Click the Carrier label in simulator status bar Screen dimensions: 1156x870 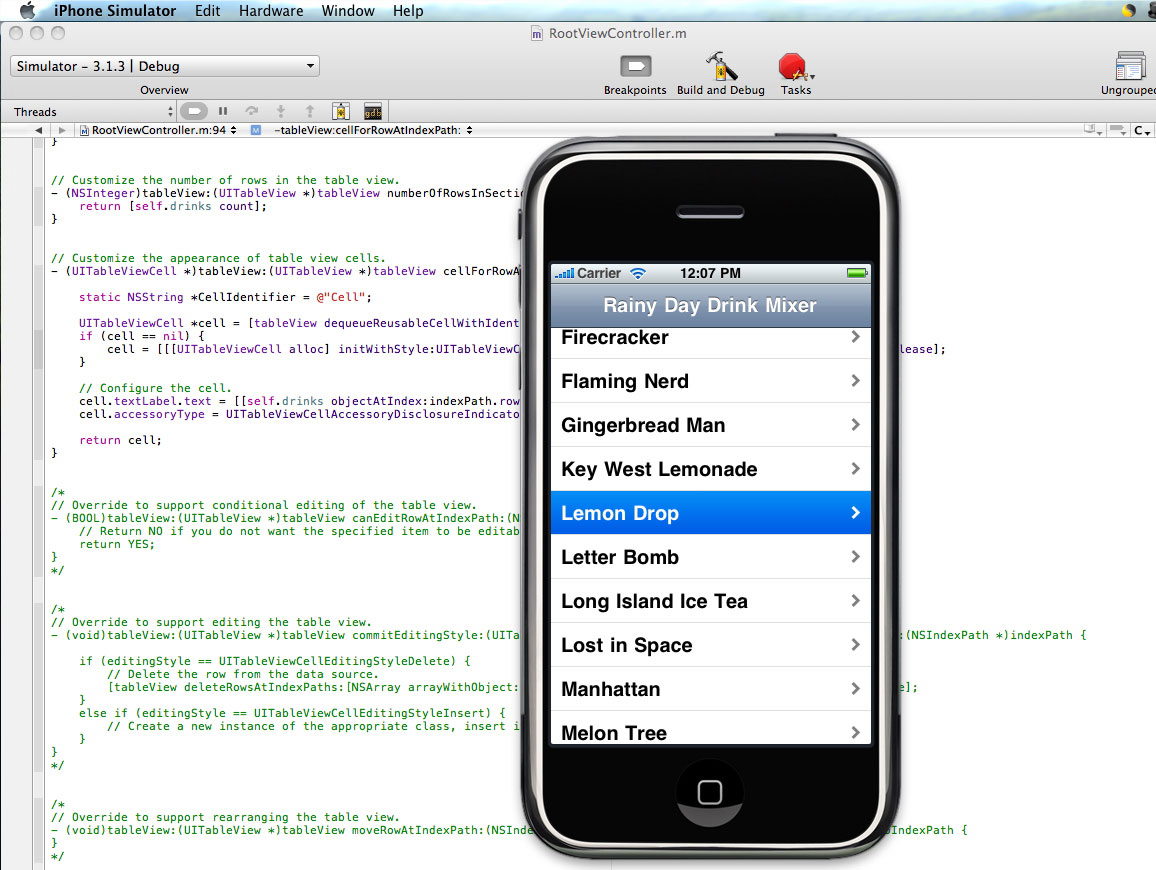pyautogui.click(x=599, y=274)
